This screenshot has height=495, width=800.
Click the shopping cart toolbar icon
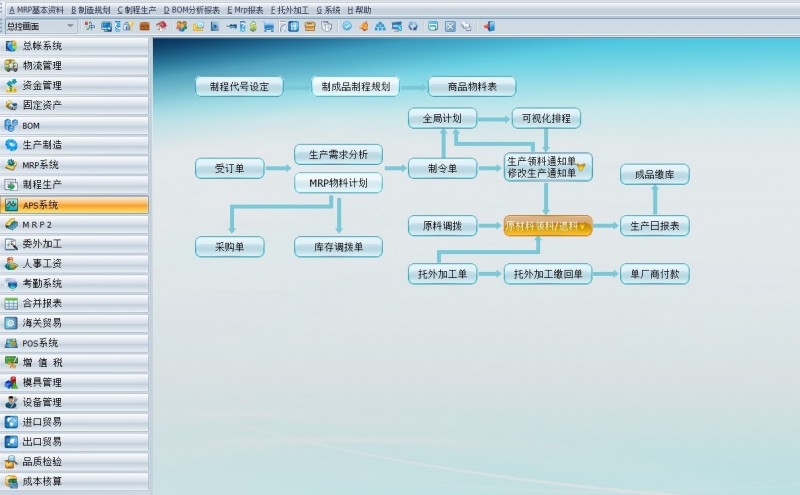coord(269,26)
